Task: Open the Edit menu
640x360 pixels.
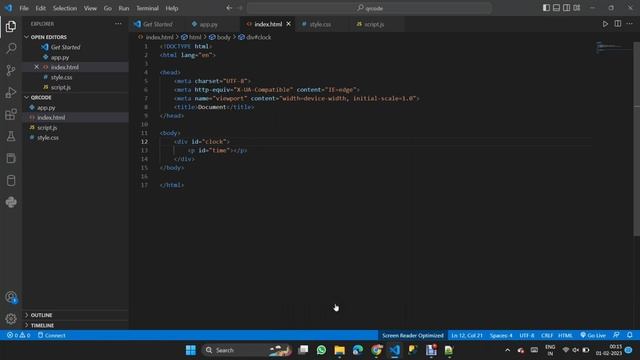Action: 40,8
